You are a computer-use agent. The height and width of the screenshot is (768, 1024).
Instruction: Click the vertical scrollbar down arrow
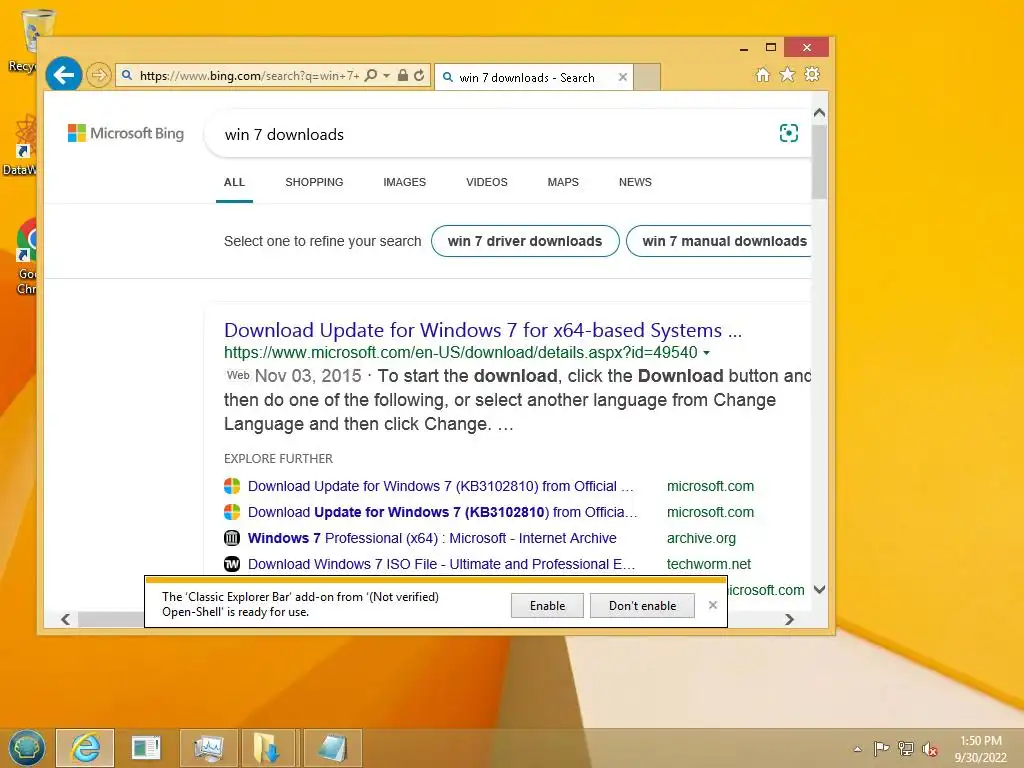tap(820, 590)
